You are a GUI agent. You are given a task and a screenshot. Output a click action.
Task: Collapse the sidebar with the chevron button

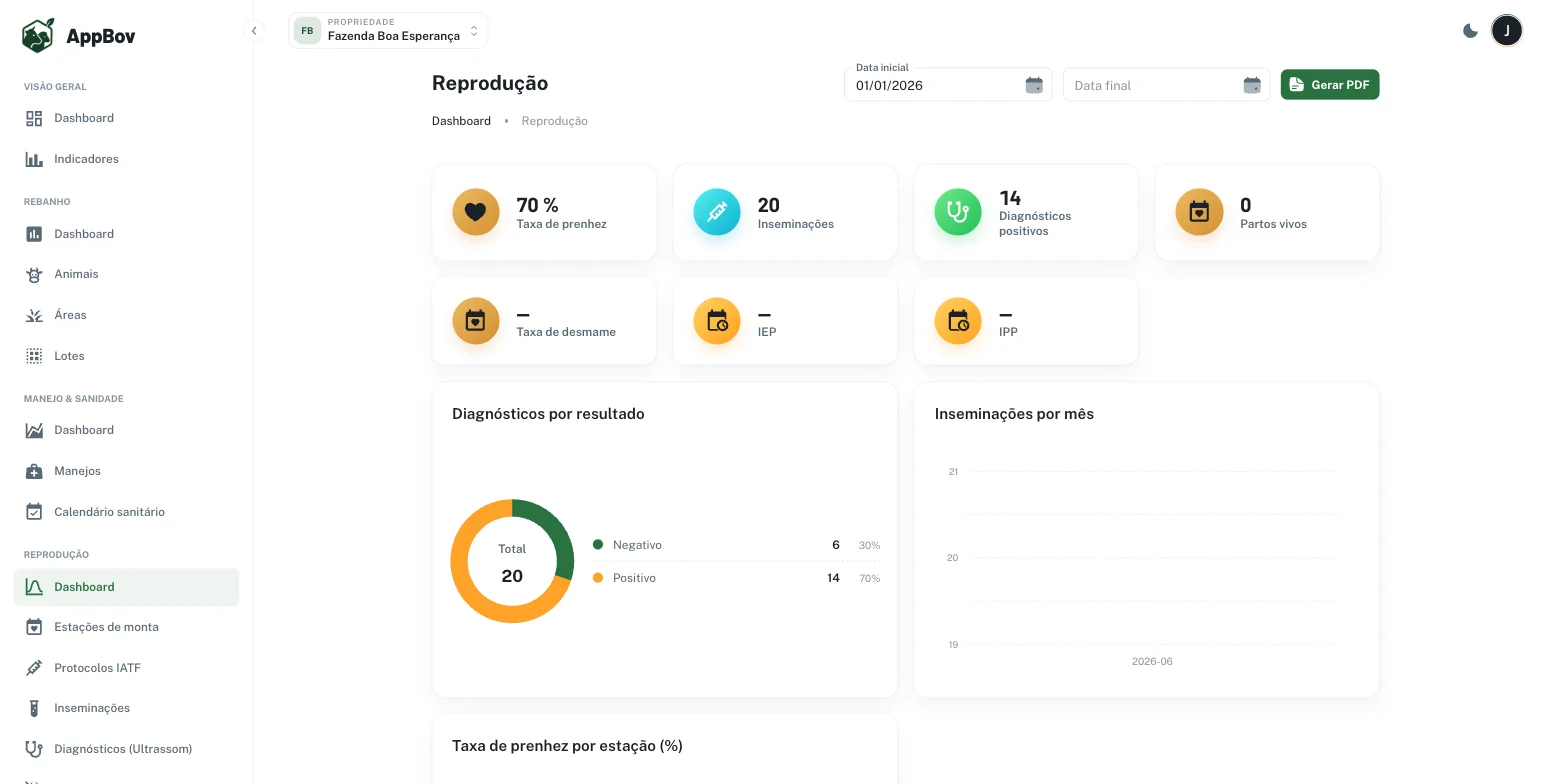[254, 31]
